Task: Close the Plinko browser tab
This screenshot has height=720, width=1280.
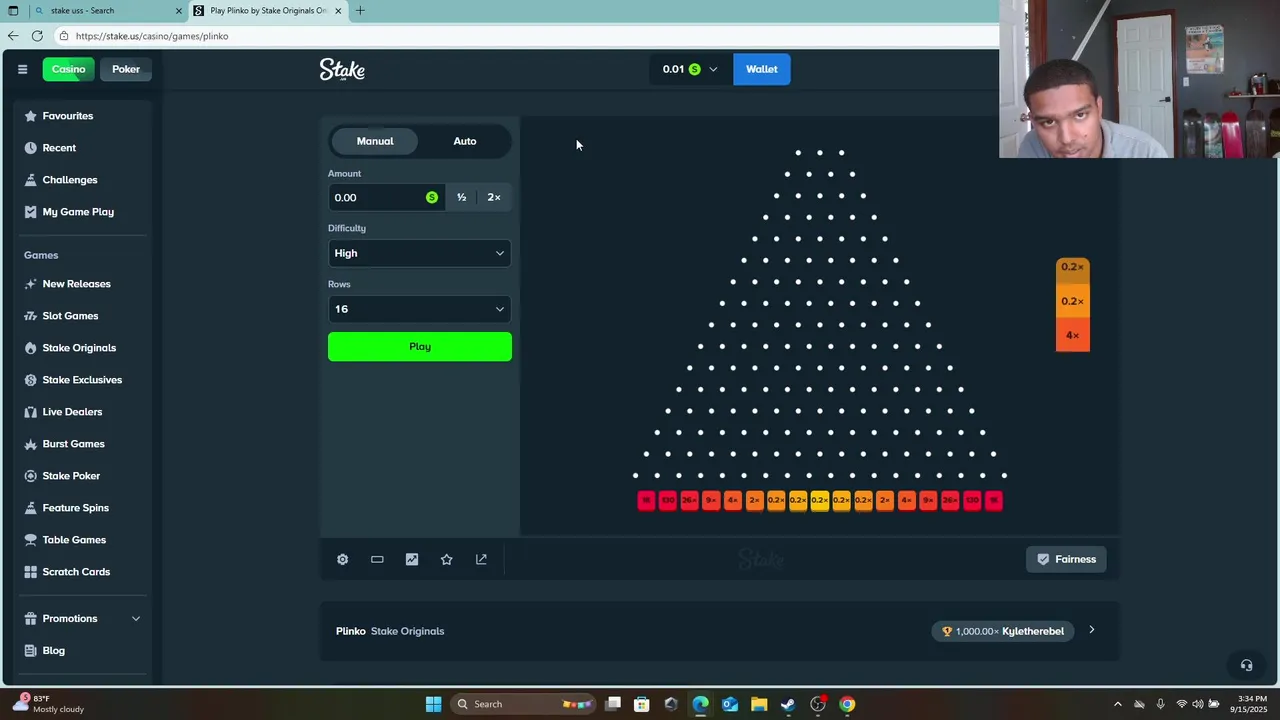Action: (338, 10)
